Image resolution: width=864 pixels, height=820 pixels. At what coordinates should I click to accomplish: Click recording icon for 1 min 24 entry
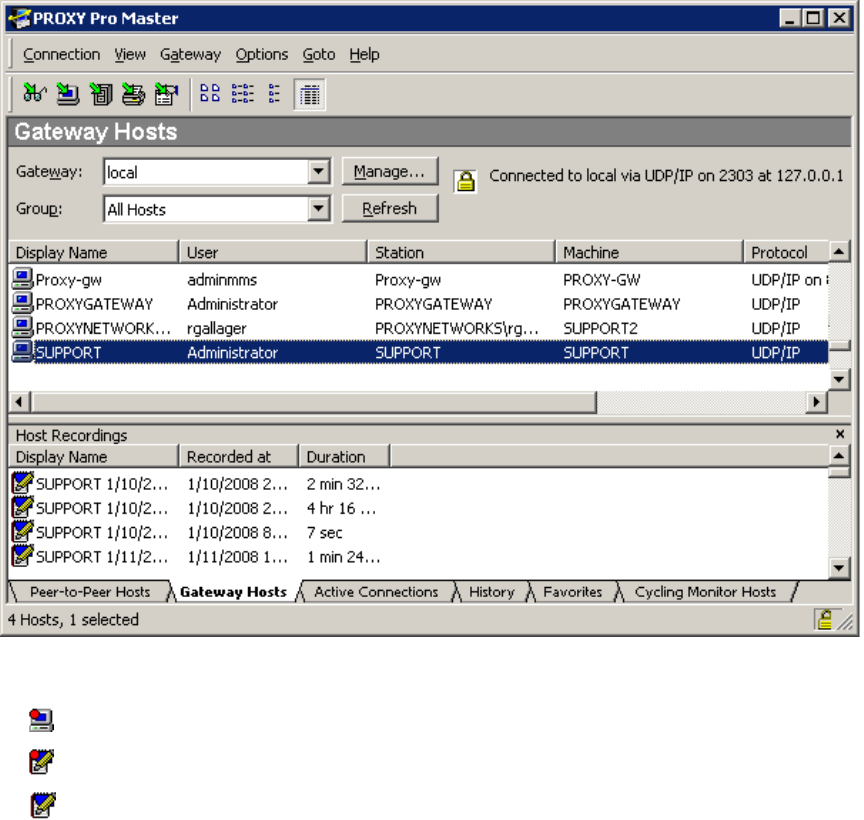coord(23,555)
